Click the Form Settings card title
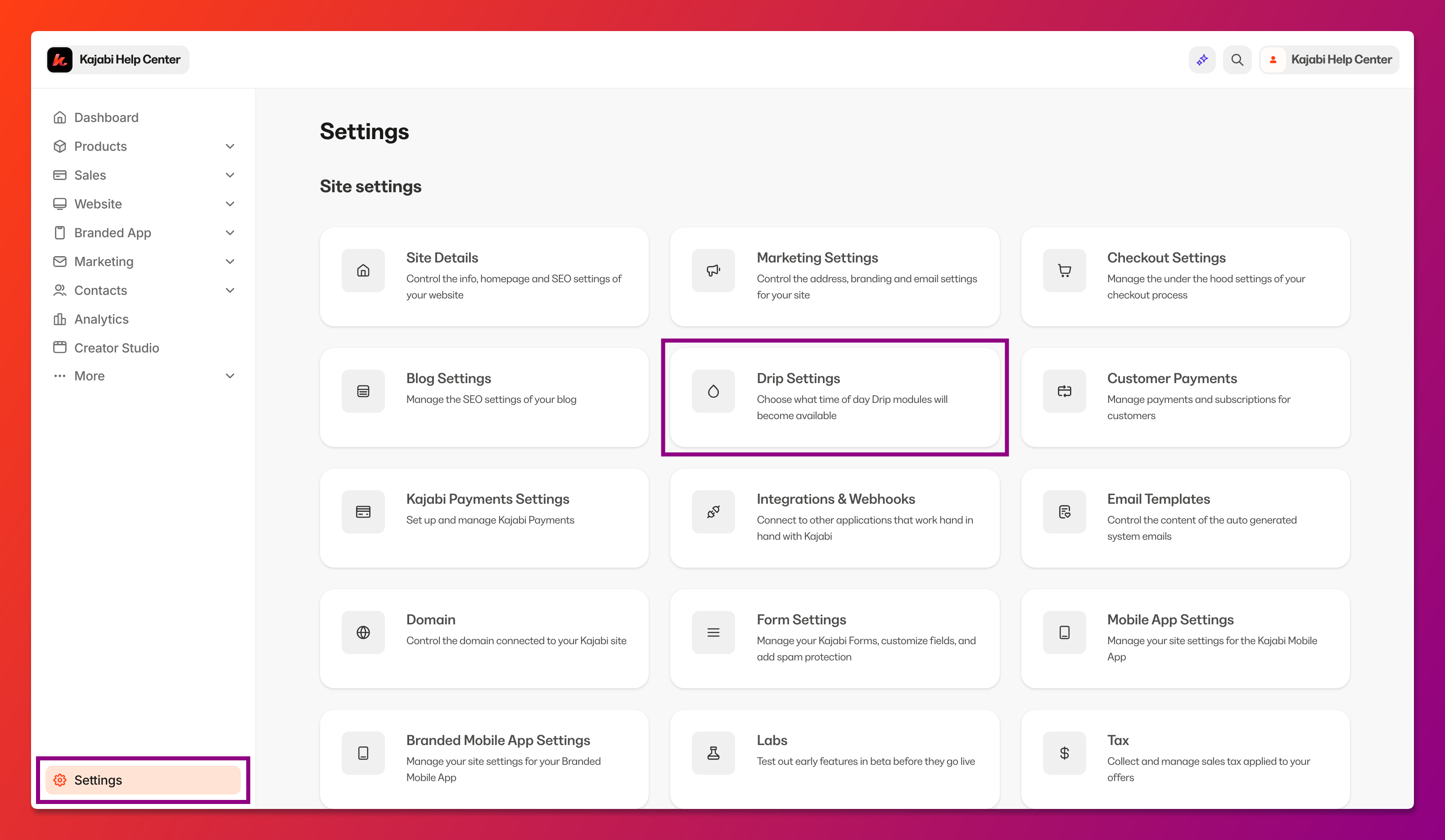 click(801, 620)
